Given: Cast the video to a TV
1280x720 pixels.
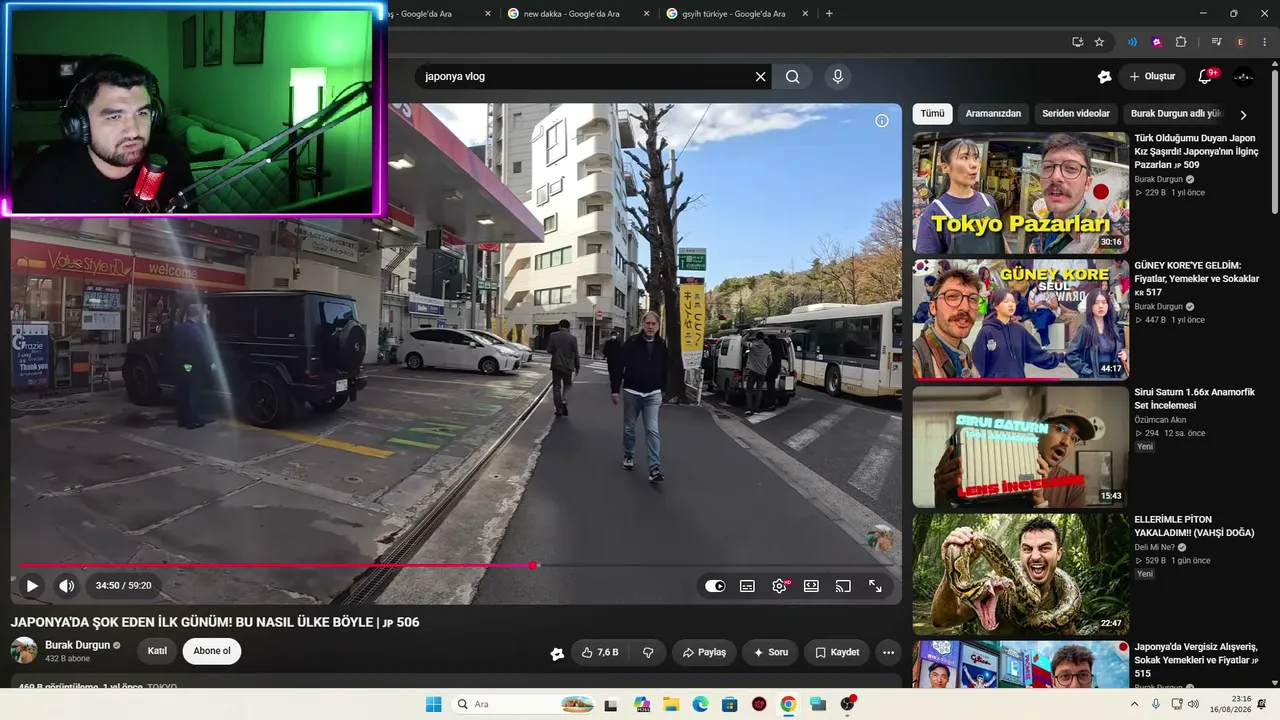Looking at the screenshot, I should click(x=843, y=586).
